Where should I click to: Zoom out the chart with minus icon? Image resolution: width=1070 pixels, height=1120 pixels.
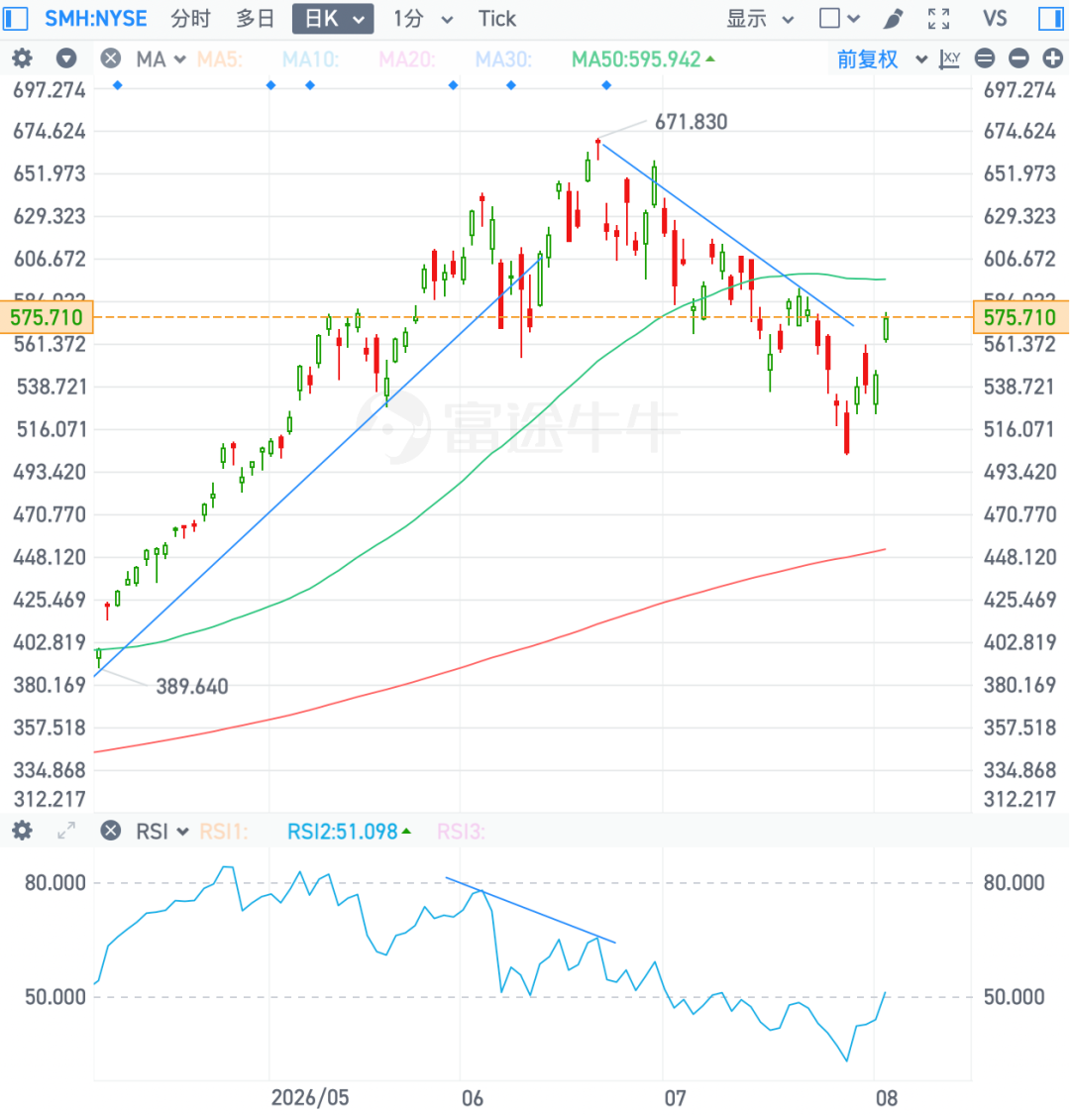1018,58
